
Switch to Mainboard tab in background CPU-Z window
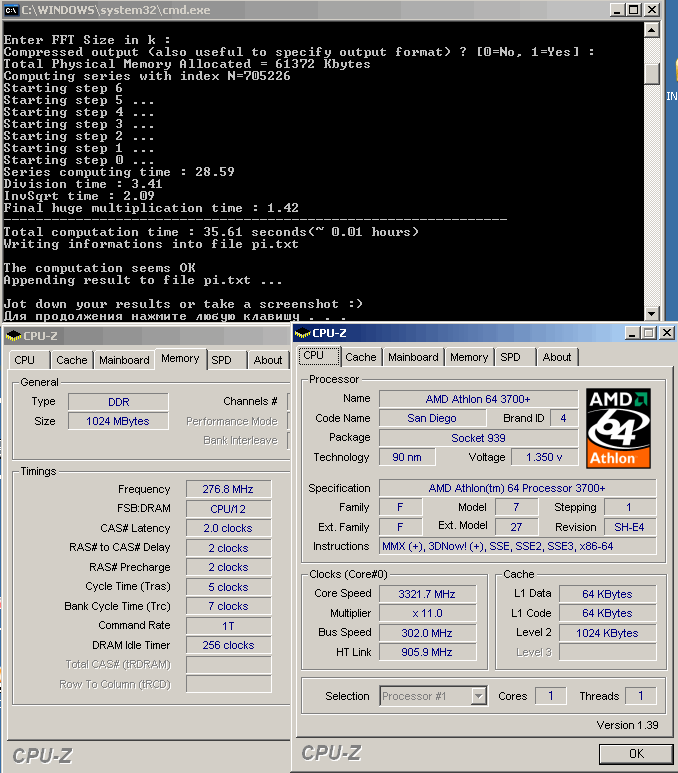point(124,360)
